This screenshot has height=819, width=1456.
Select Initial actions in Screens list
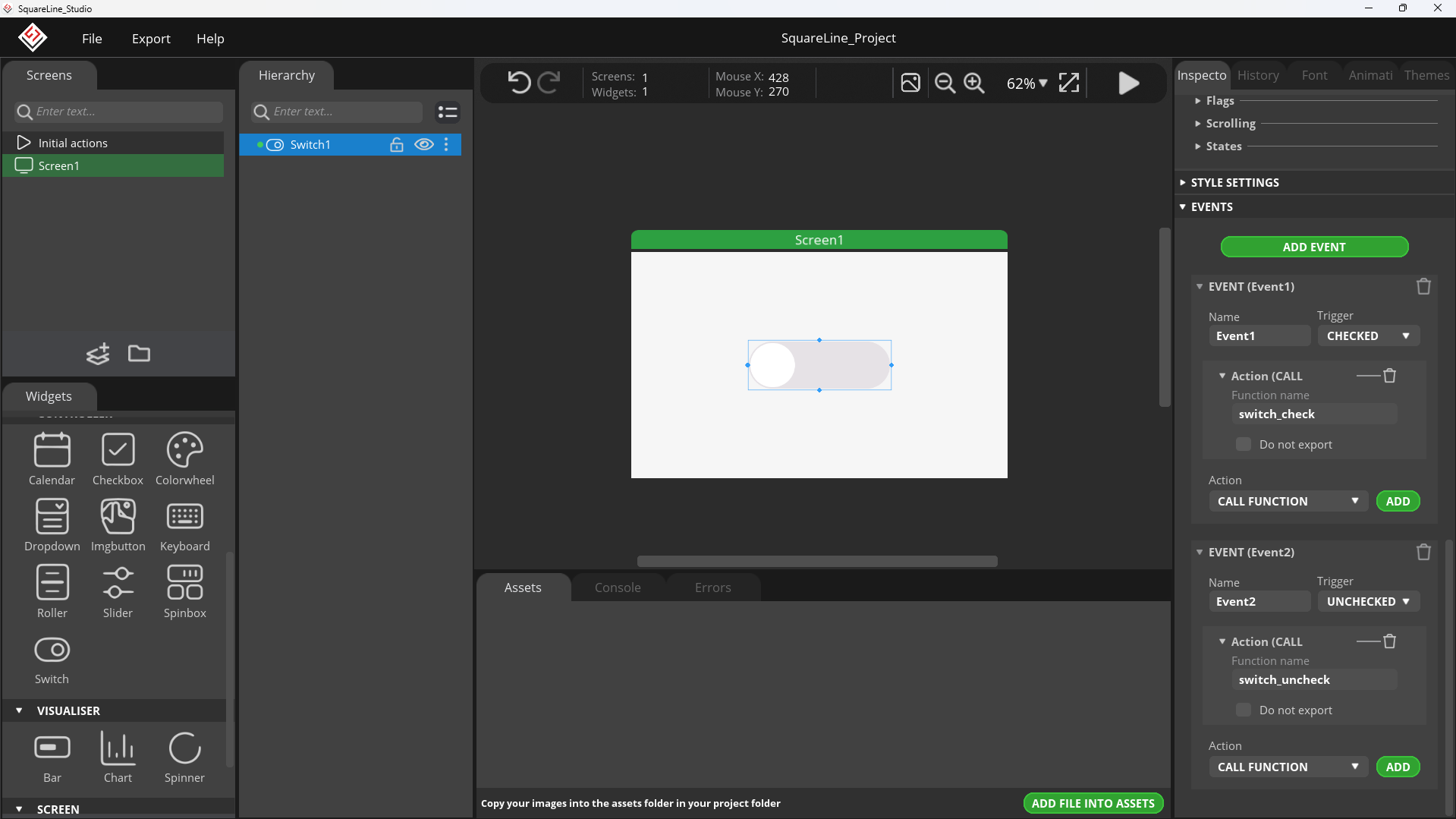114,143
